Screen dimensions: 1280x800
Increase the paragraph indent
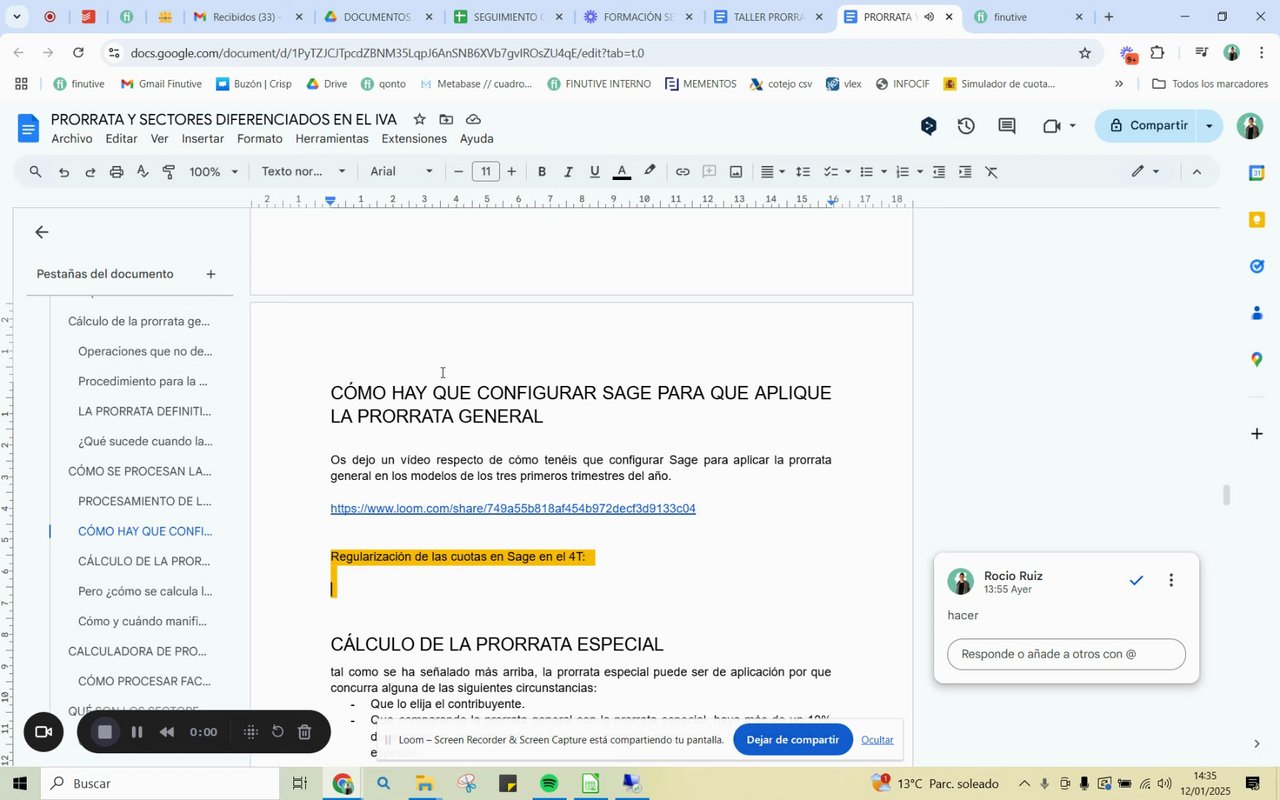point(965,172)
